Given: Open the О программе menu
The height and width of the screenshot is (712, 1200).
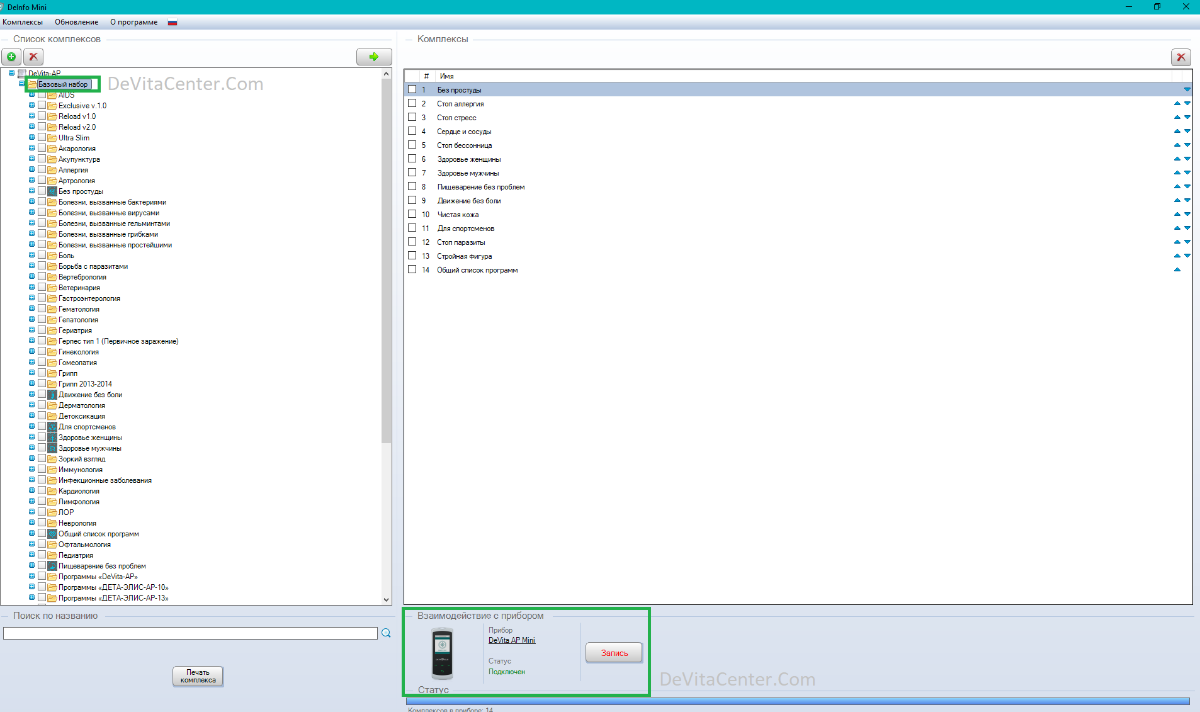Looking at the screenshot, I should (134, 22).
